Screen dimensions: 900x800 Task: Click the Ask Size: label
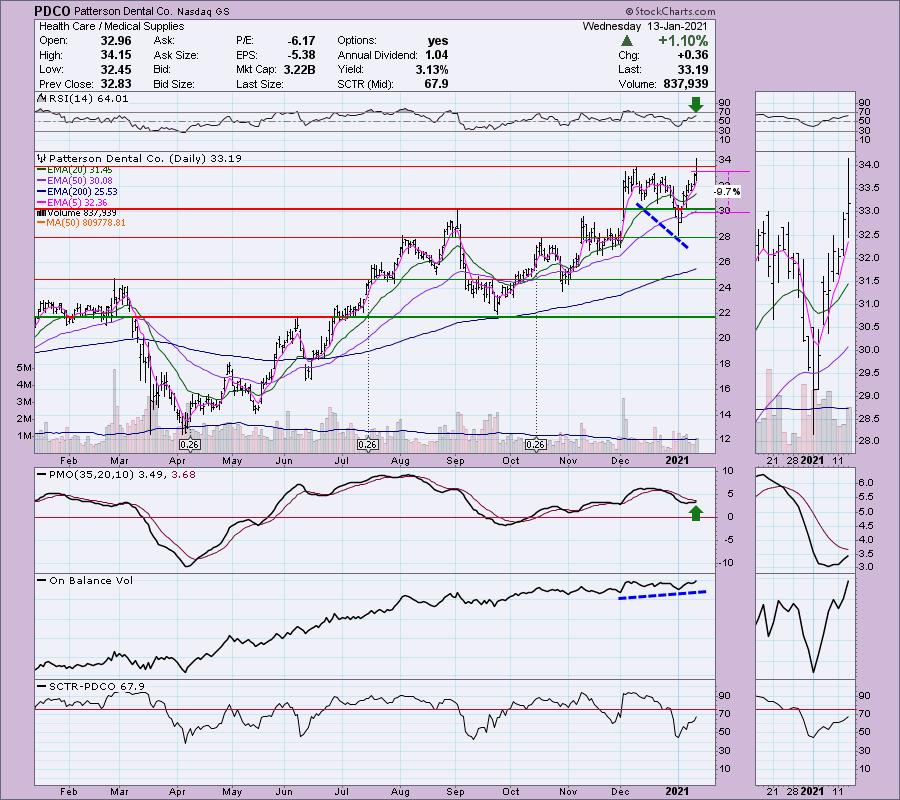[x=176, y=55]
